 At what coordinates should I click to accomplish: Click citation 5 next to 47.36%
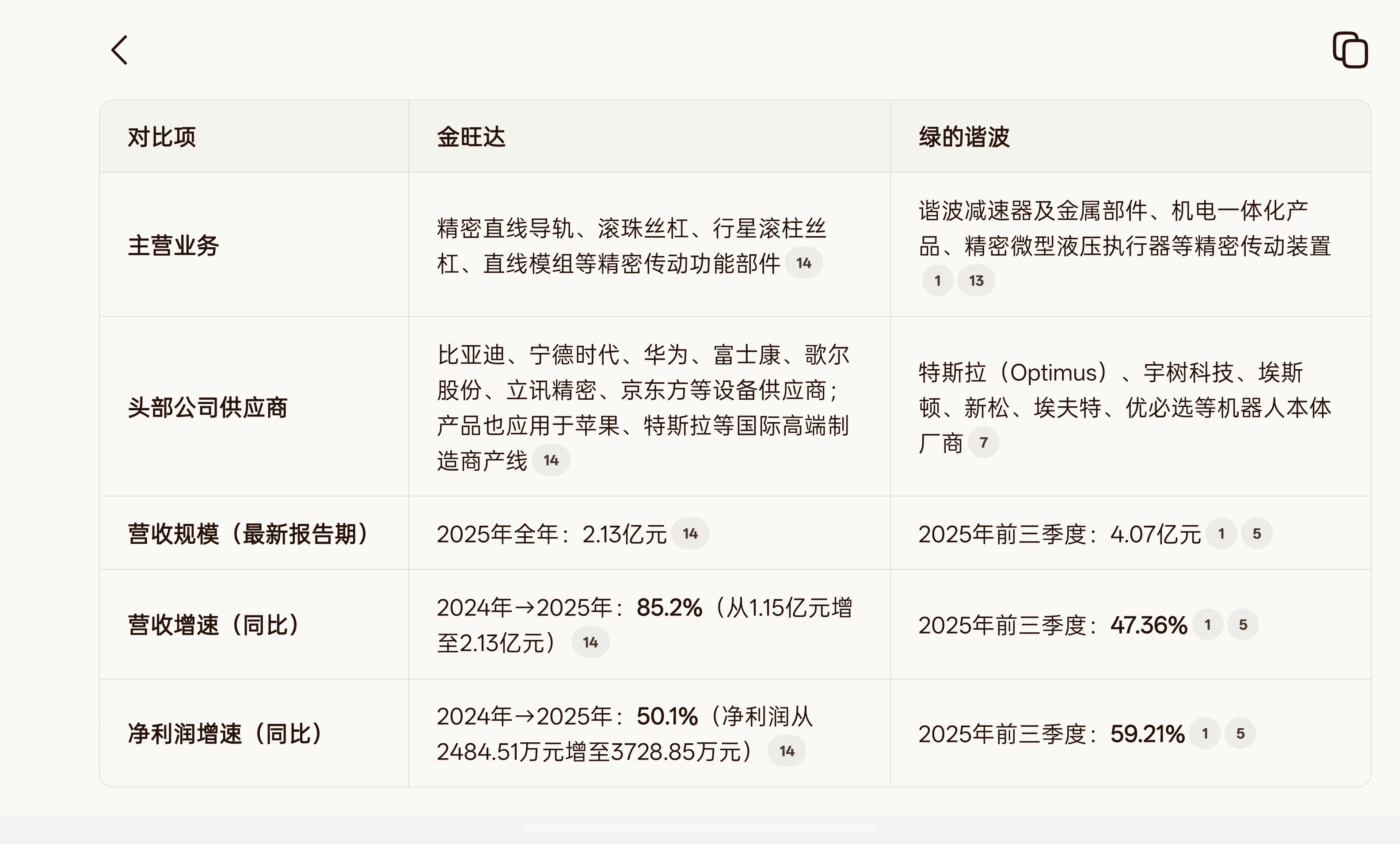coord(1243,625)
